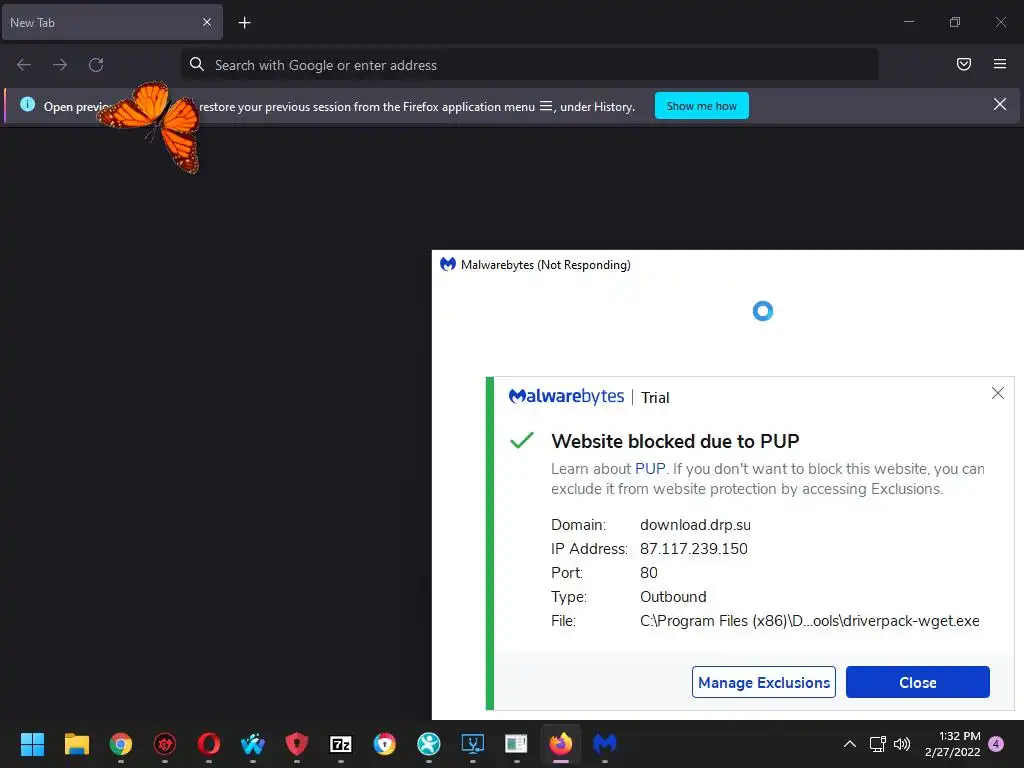The image size is (1024, 768).
Task: Open 7-Zip from the taskbar
Action: 341,744
